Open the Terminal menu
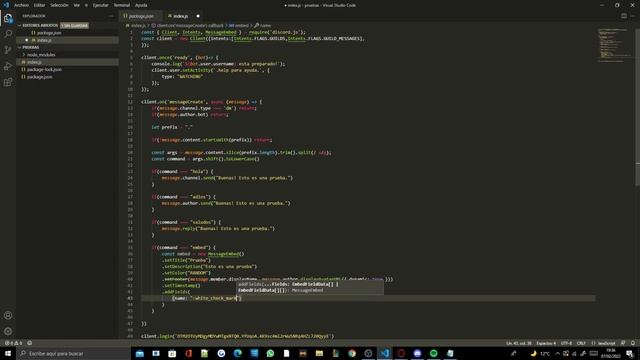 point(122,5)
